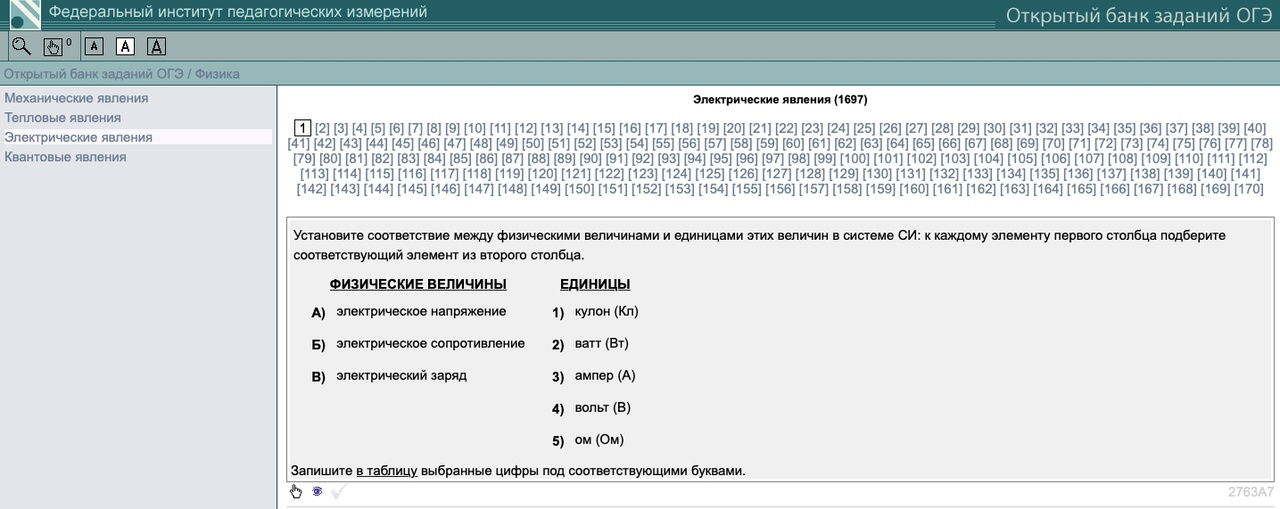This screenshot has width=1280, height=509.
Task: Go to page [3]
Action: click(x=341, y=128)
